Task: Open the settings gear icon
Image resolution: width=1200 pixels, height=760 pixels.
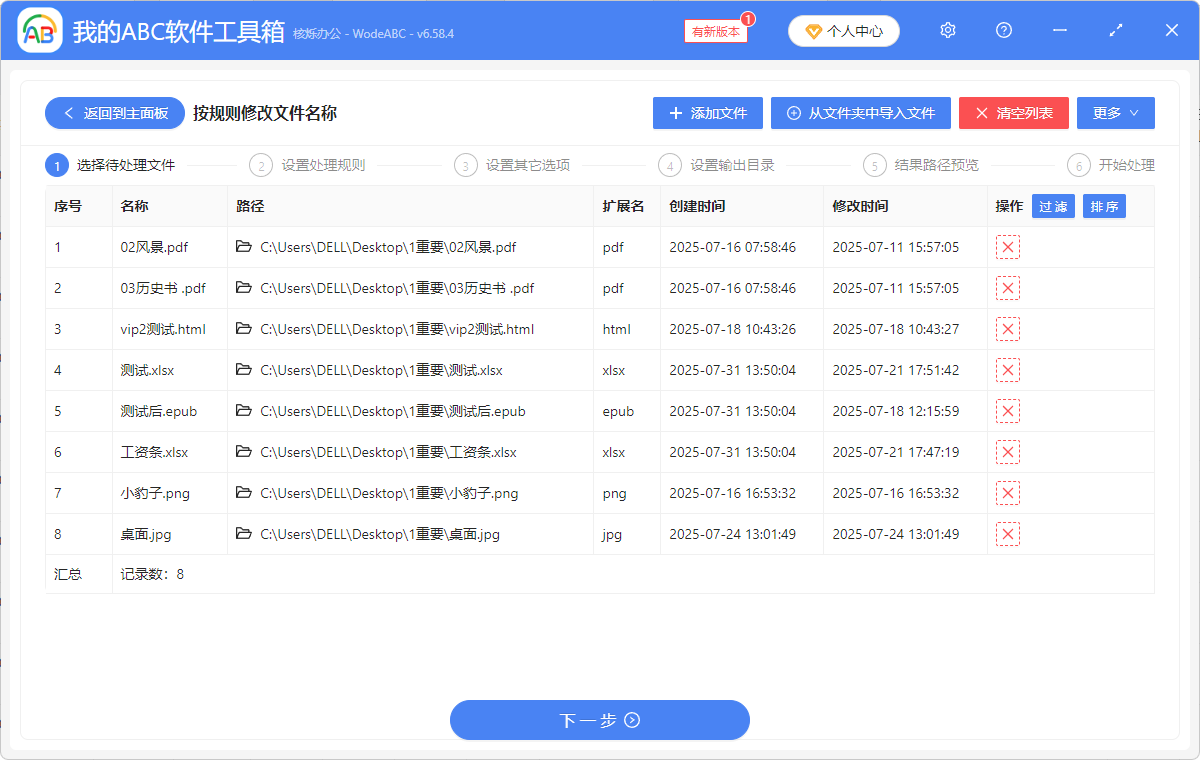Action: 947,30
